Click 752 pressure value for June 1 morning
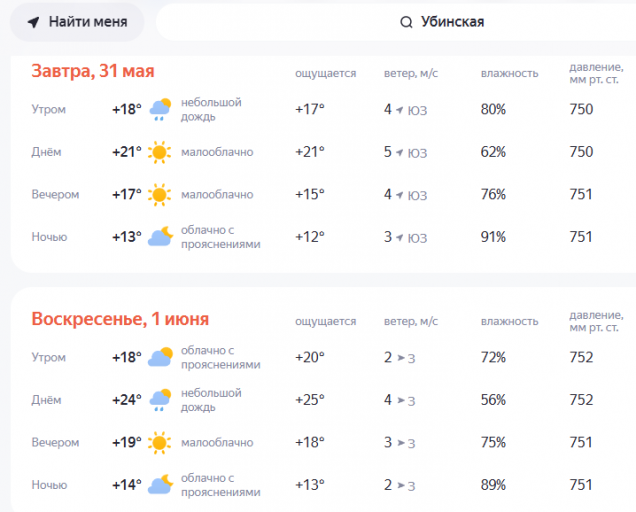 click(x=581, y=357)
